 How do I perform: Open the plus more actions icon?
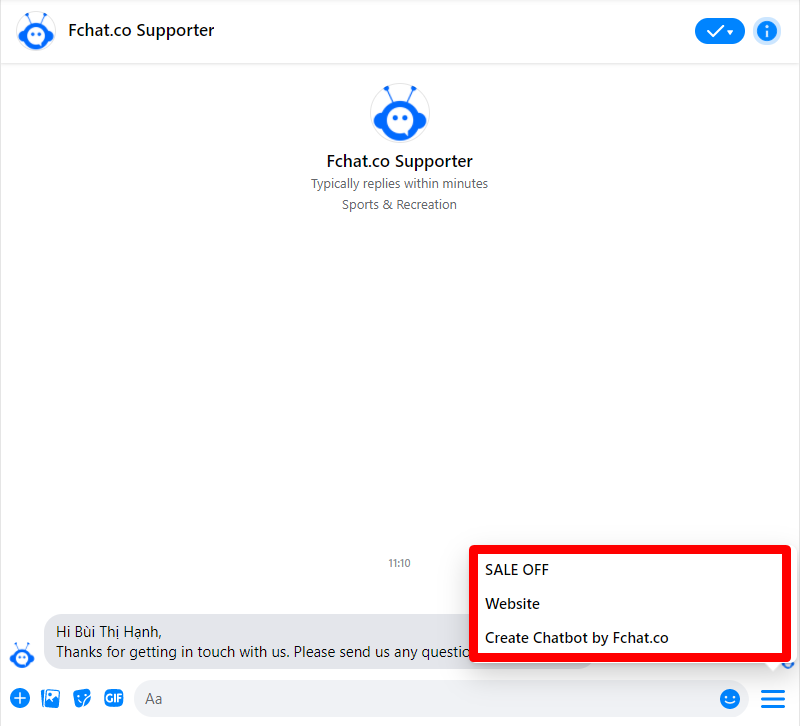(x=20, y=698)
